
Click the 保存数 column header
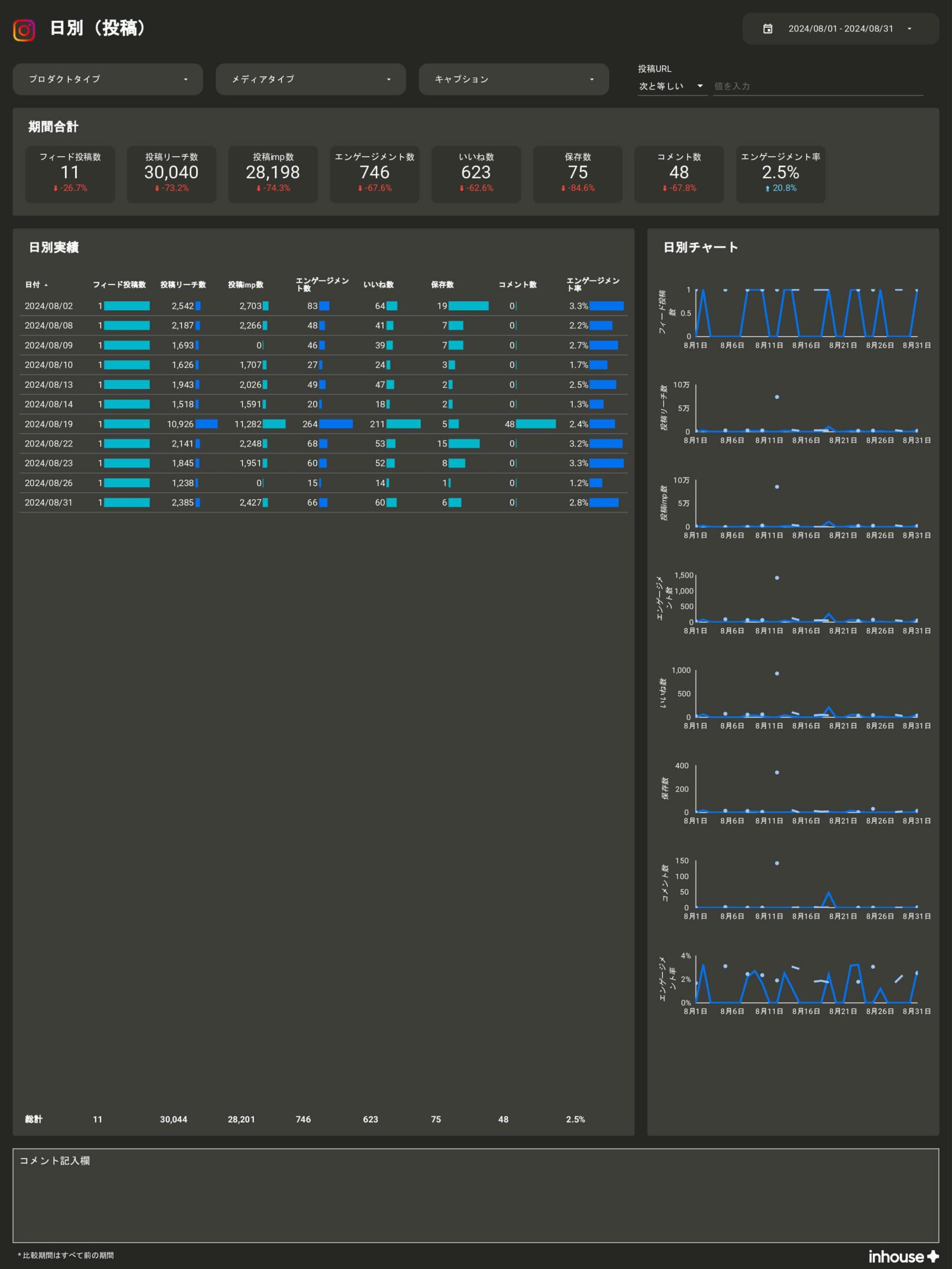442,285
